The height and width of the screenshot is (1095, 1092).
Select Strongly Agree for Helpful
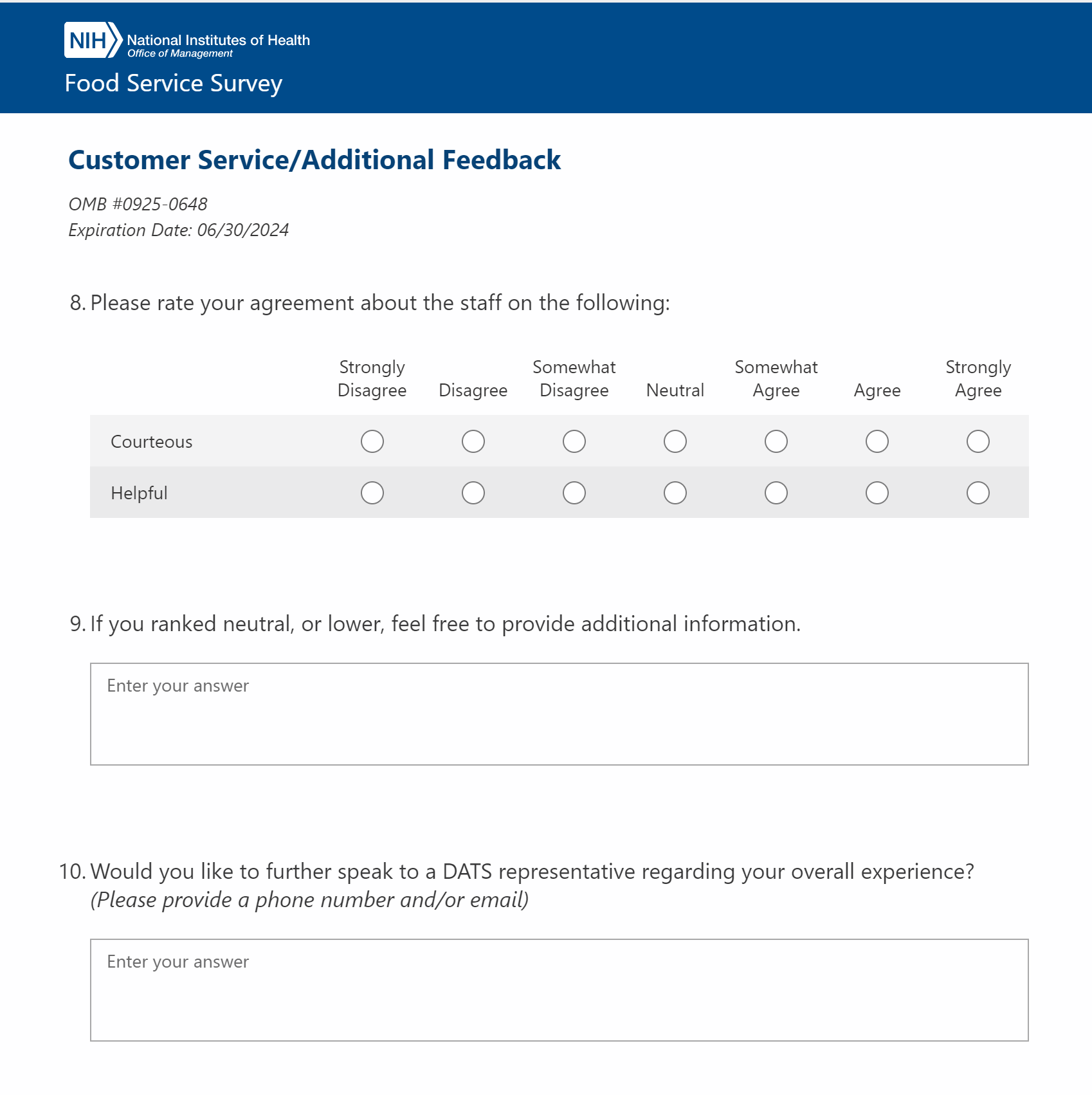pos(978,493)
